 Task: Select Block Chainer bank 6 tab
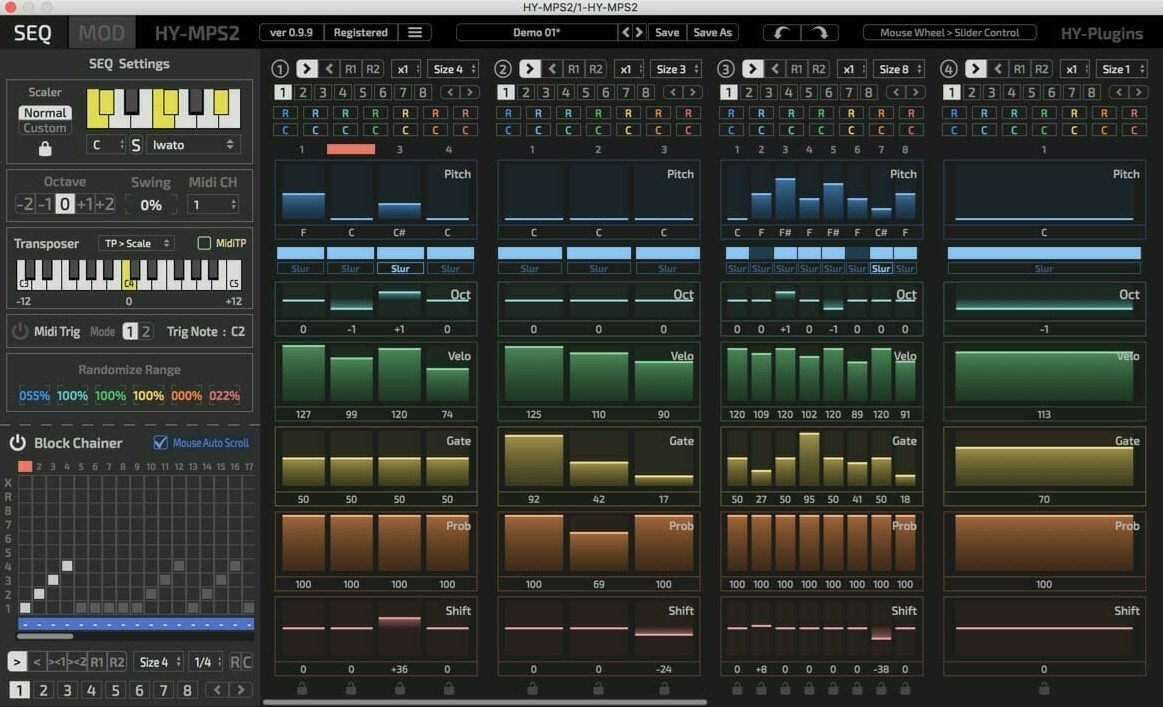pyautogui.click(x=139, y=690)
